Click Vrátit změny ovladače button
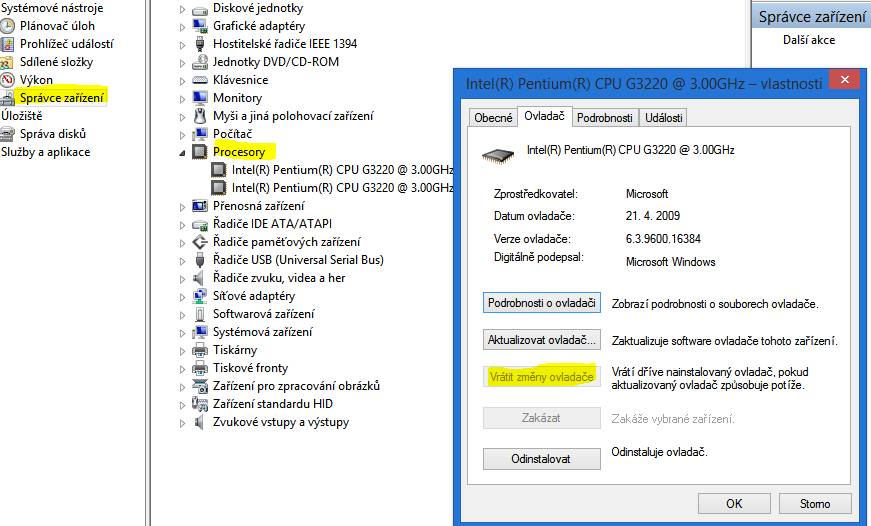This screenshot has height=526, width=871. pyautogui.click(x=542, y=377)
